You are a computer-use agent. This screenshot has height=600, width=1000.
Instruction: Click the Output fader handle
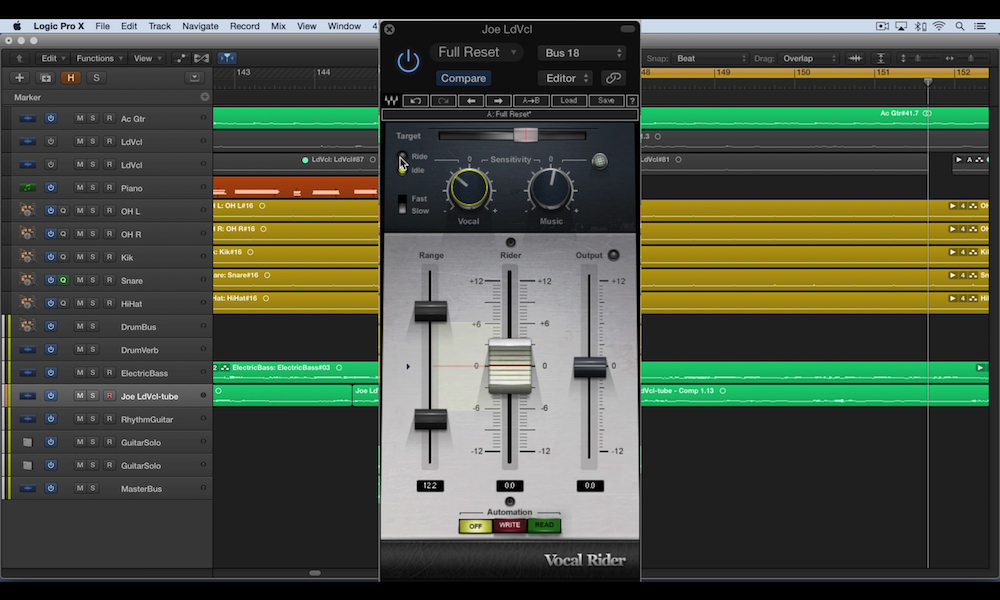pyautogui.click(x=590, y=367)
